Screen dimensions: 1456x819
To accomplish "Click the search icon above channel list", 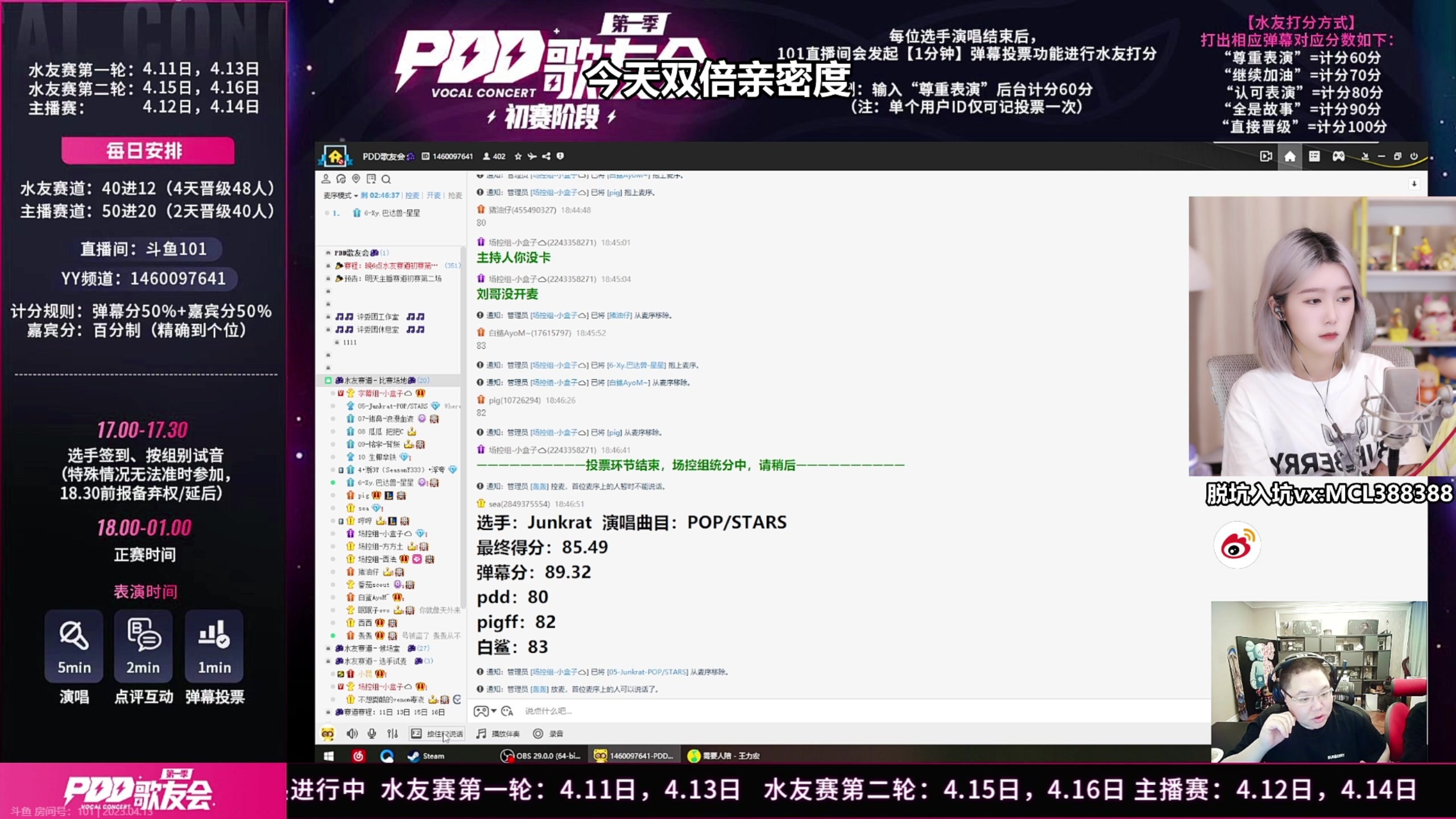I will coord(386,179).
